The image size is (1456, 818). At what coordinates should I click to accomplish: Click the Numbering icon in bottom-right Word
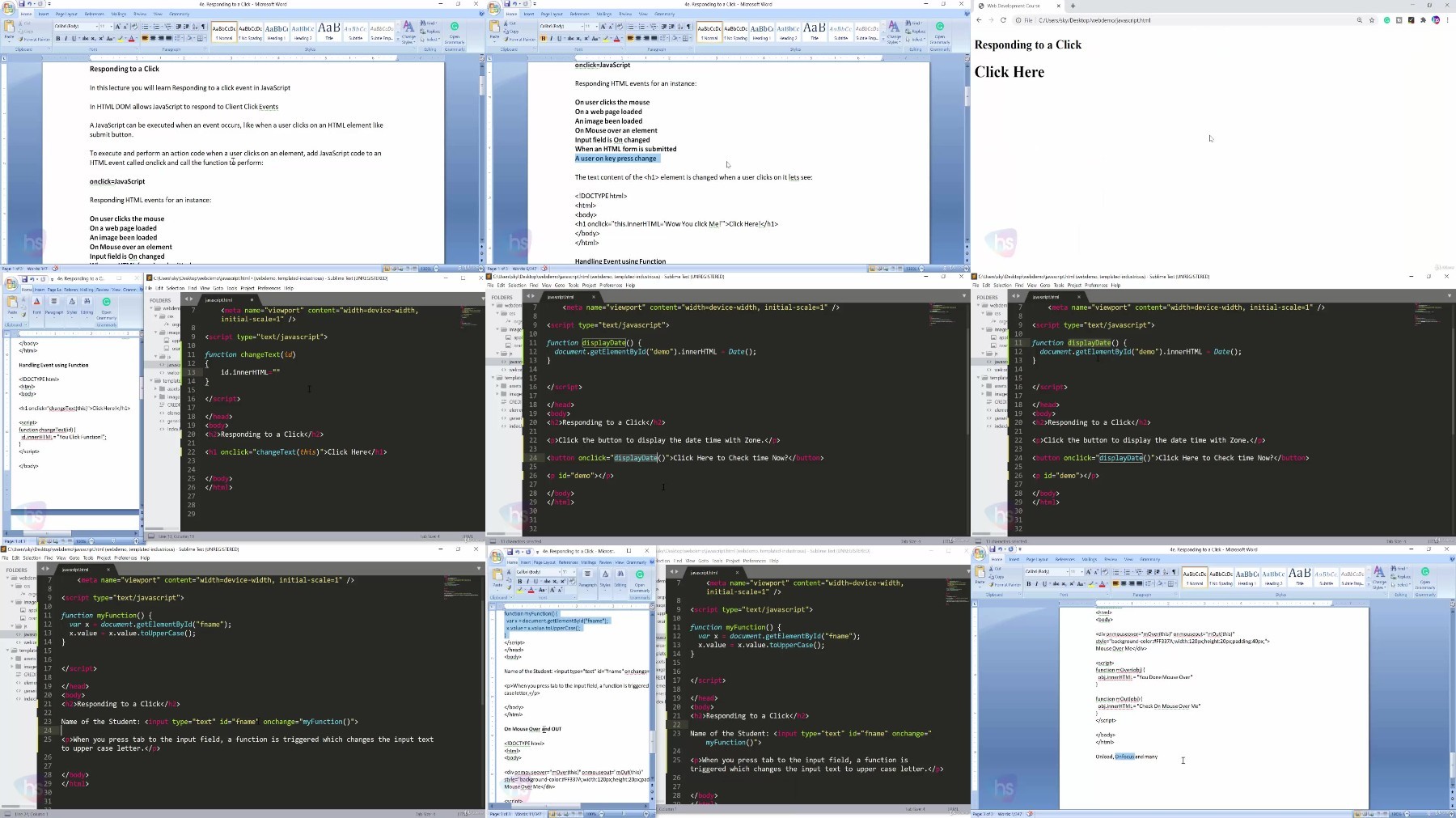coord(1127,572)
